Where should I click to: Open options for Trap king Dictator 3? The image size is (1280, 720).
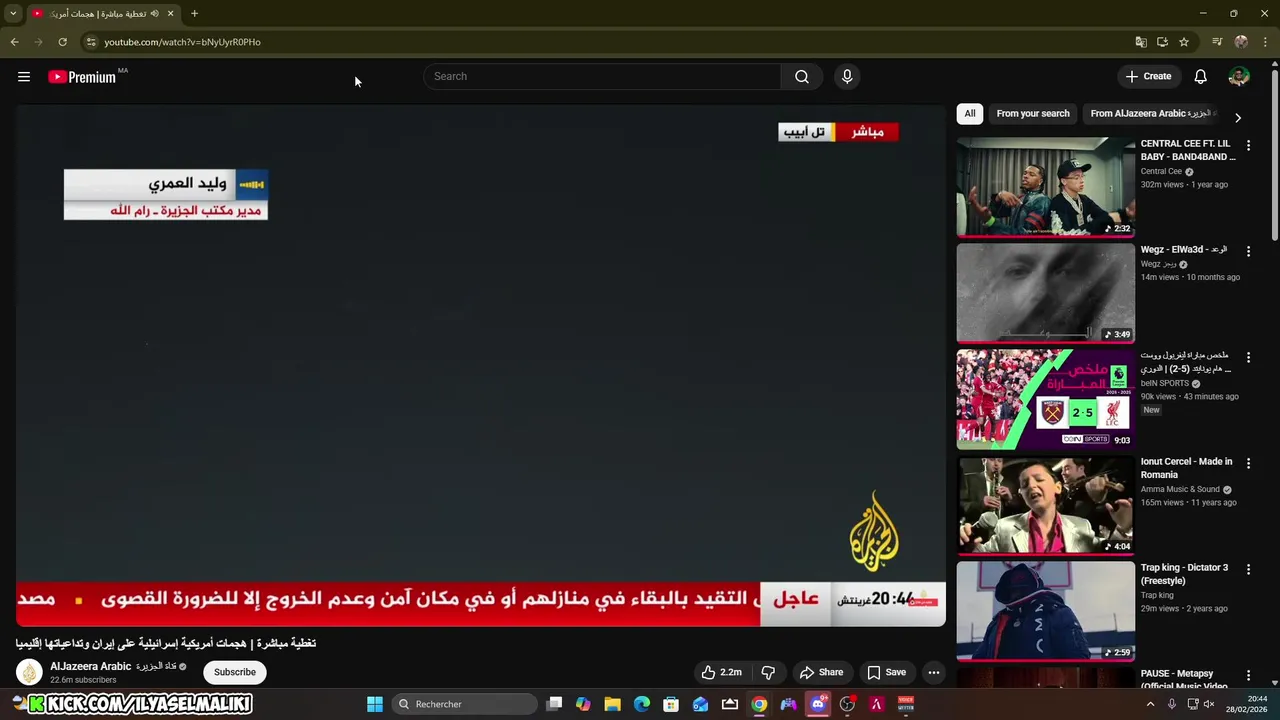coord(1248,569)
